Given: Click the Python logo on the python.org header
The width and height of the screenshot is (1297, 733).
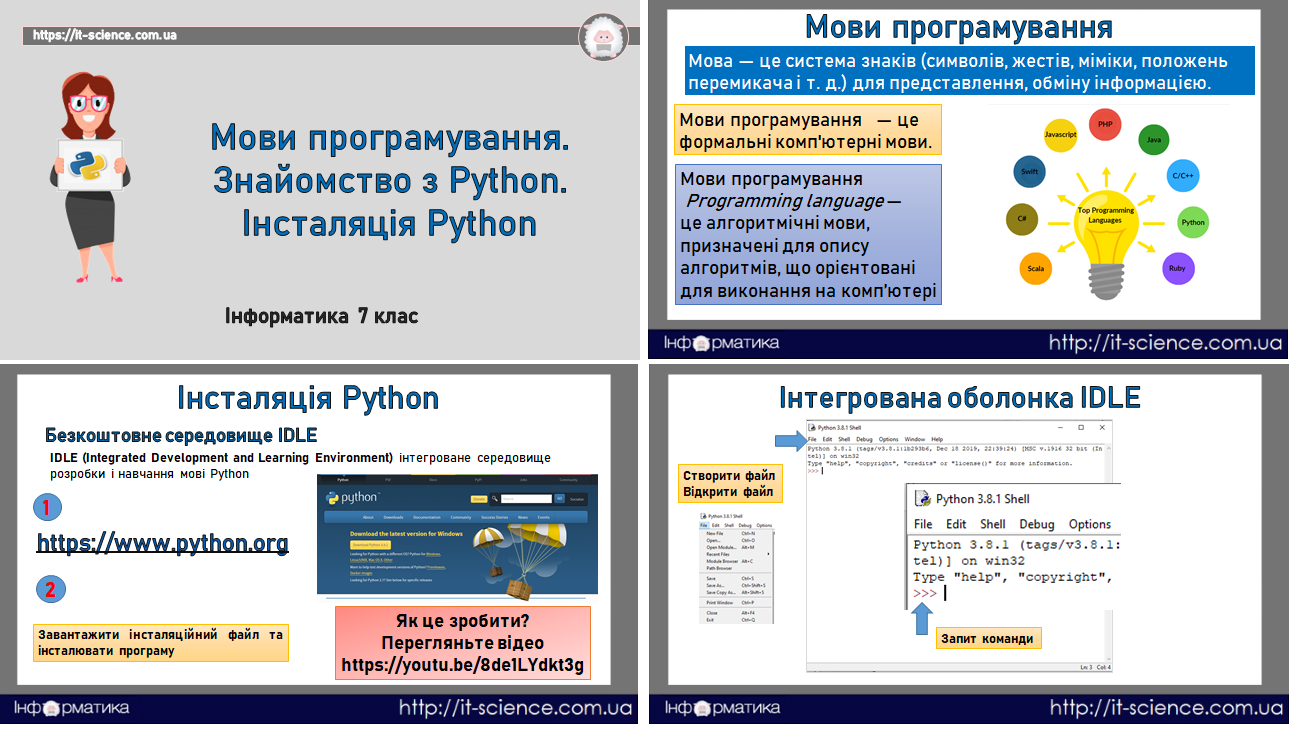Looking at the screenshot, I should [332, 497].
